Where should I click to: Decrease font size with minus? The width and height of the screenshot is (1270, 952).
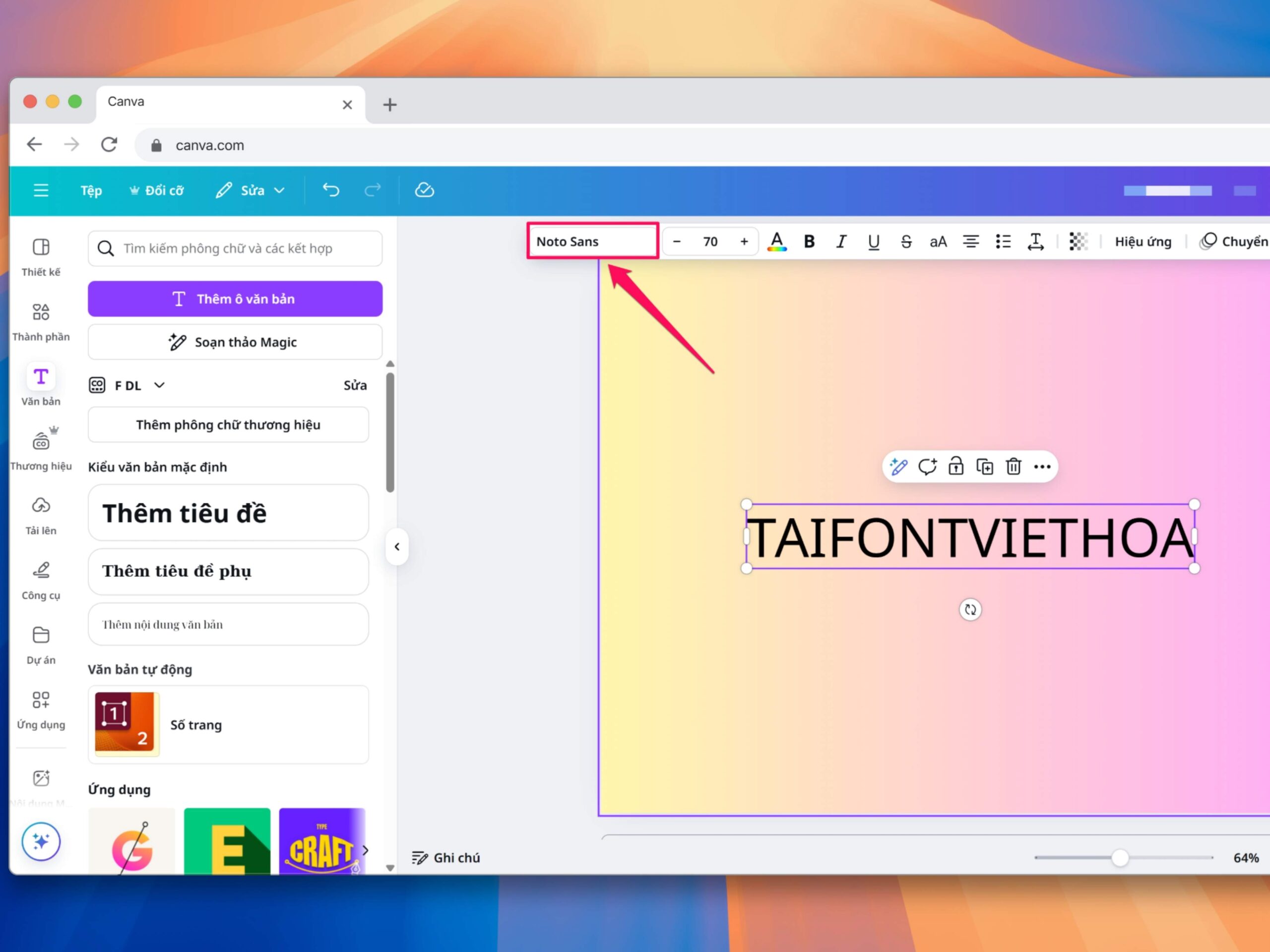(x=676, y=241)
